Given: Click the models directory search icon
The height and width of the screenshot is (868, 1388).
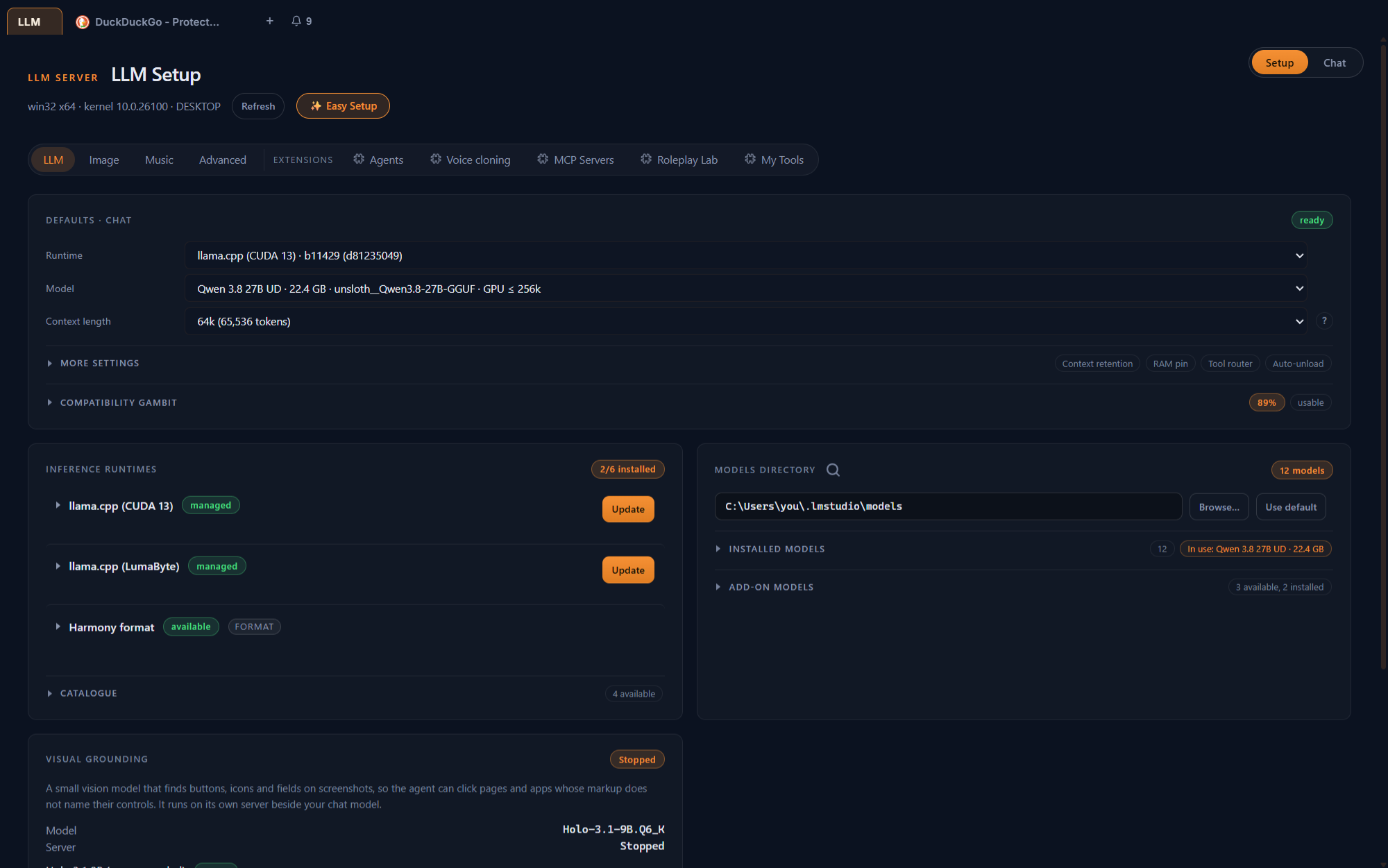Looking at the screenshot, I should (x=833, y=470).
